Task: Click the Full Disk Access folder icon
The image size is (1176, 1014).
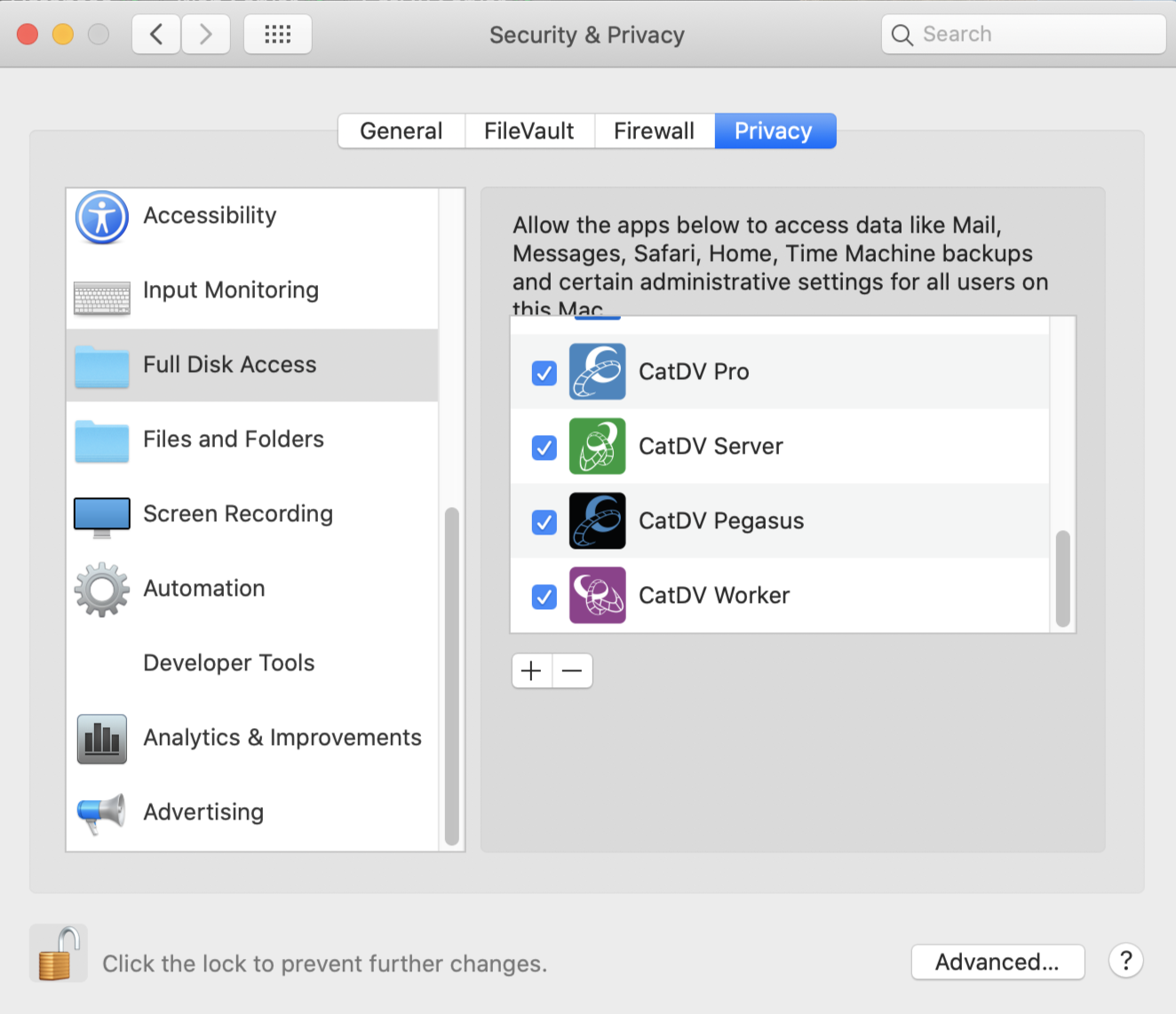Action: coord(102,367)
